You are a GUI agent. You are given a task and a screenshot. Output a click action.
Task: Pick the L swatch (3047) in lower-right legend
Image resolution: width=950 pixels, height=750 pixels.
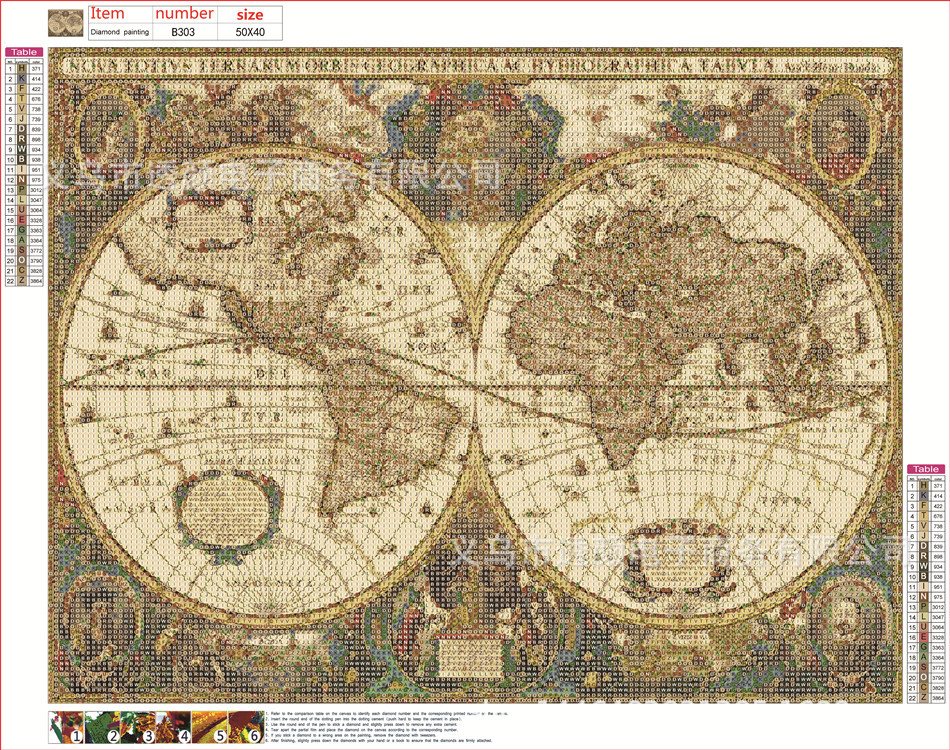pyautogui.click(x=923, y=617)
